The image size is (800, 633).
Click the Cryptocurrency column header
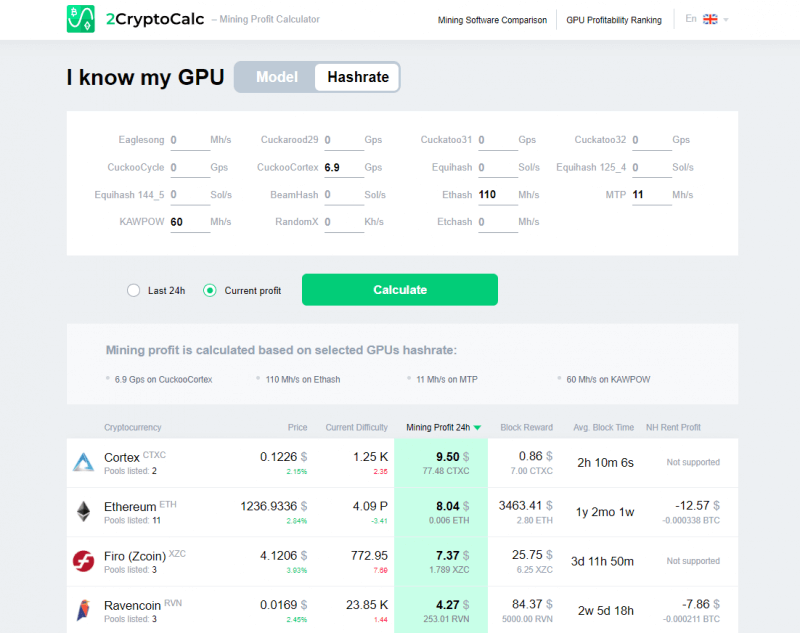[132, 427]
